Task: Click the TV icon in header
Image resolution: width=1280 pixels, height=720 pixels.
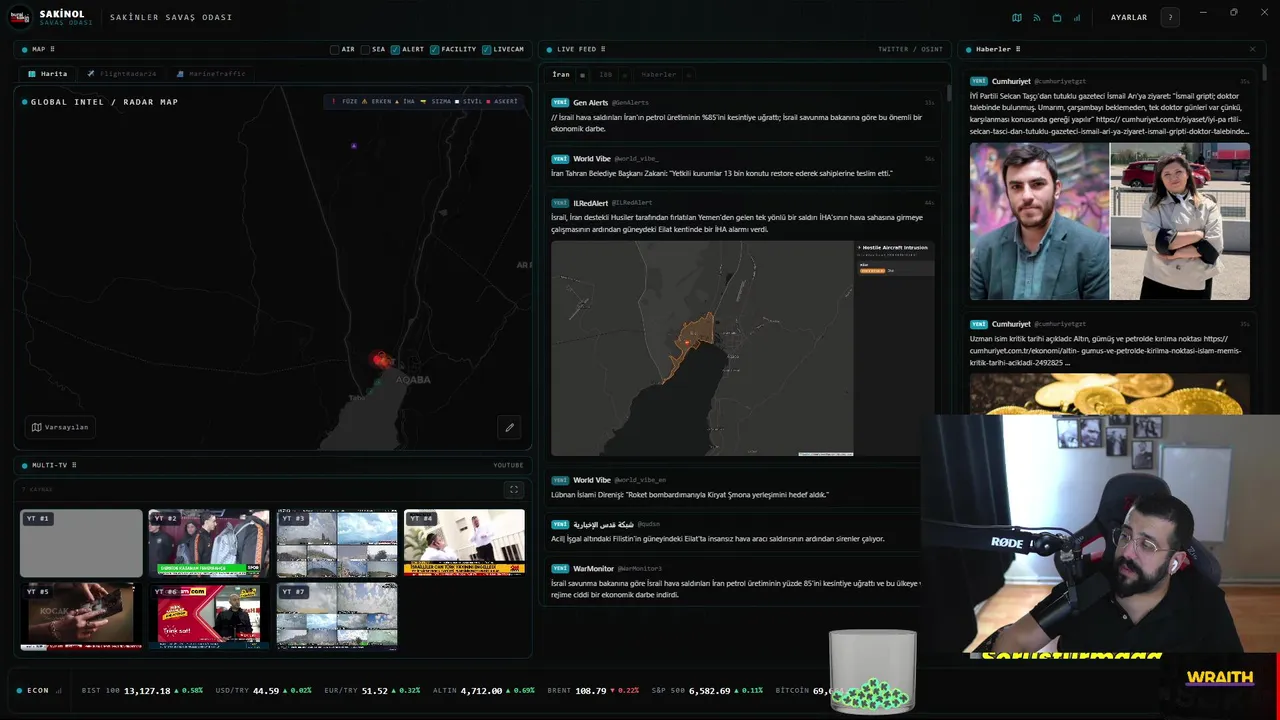Action: tap(1057, 17)
